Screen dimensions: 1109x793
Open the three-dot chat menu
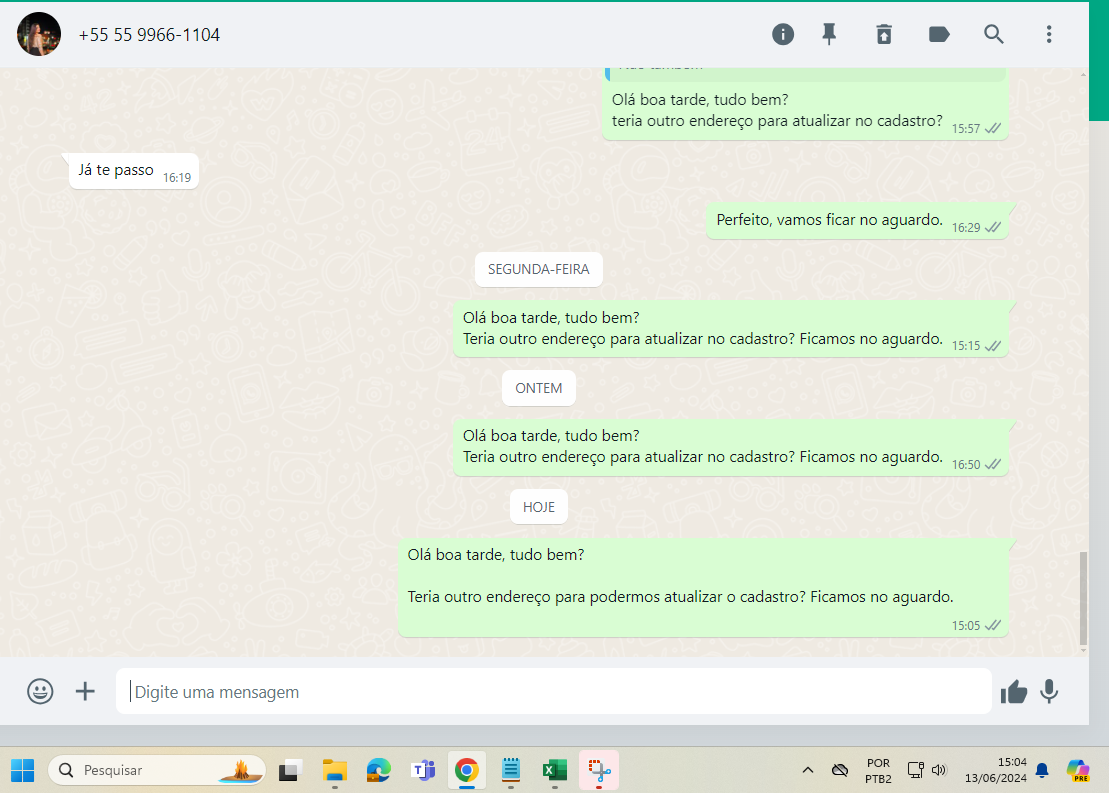[1049, 34]
